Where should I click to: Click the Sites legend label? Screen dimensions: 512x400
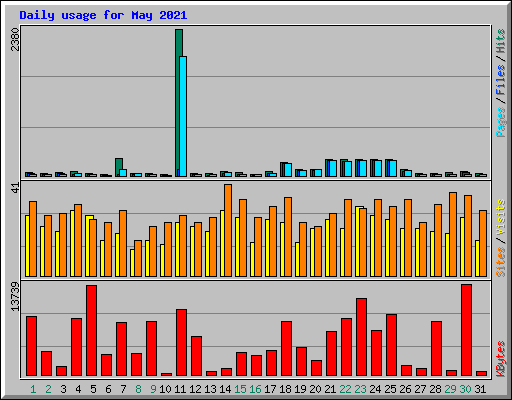pyautogui.click(x=501, y=262)
